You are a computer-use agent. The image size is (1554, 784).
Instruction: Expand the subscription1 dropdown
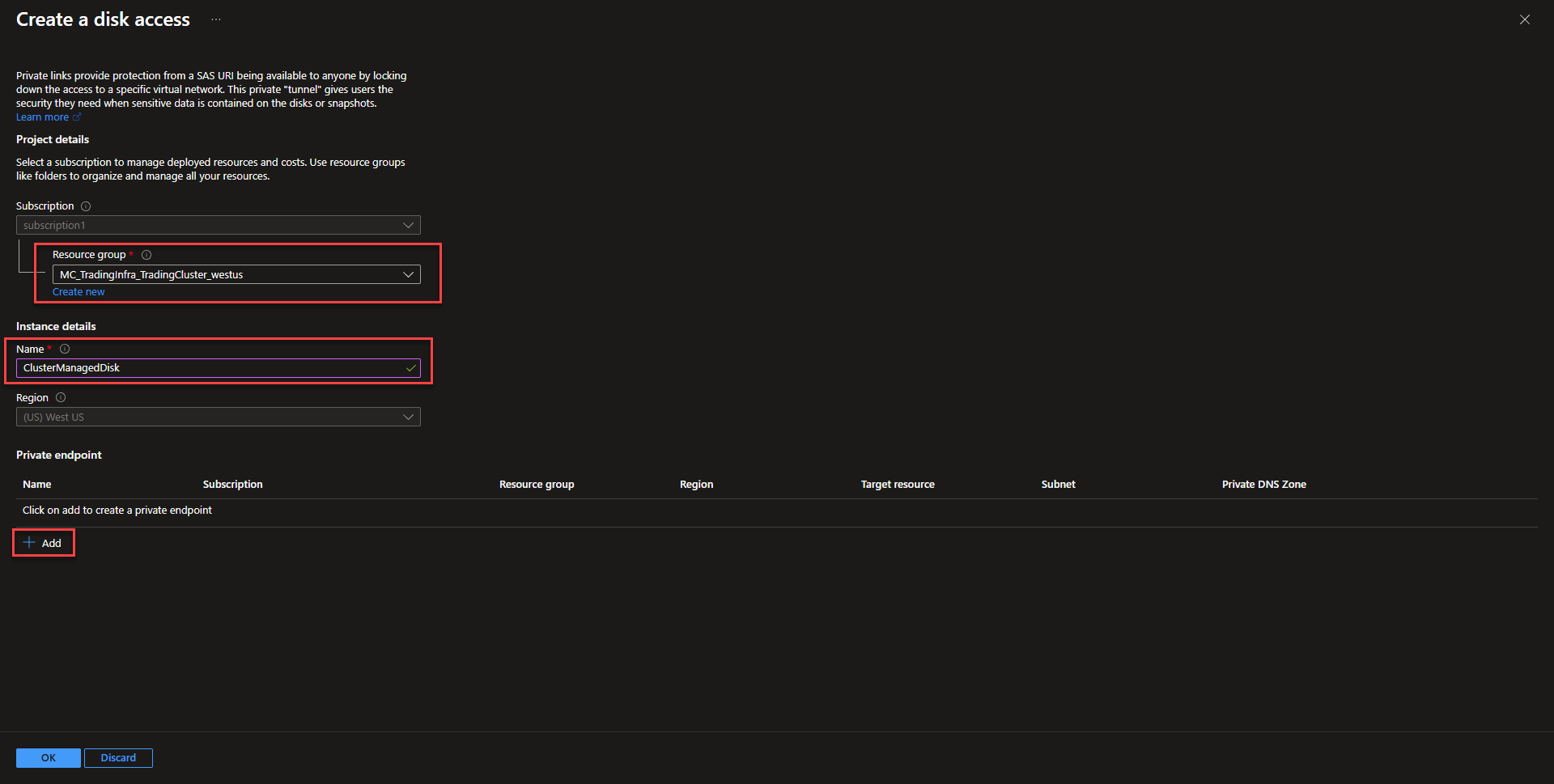coord(219,225)
